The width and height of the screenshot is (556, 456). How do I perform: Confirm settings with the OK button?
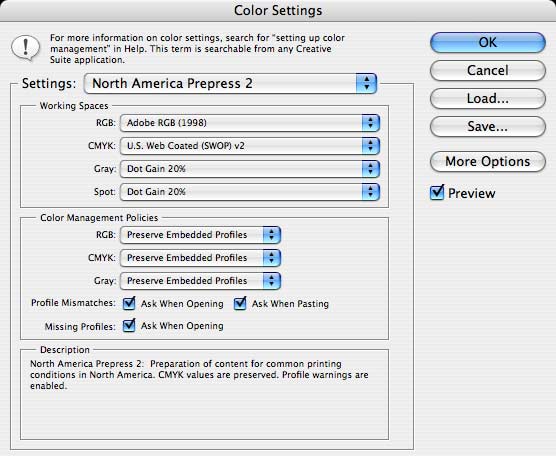coord(488,43)
